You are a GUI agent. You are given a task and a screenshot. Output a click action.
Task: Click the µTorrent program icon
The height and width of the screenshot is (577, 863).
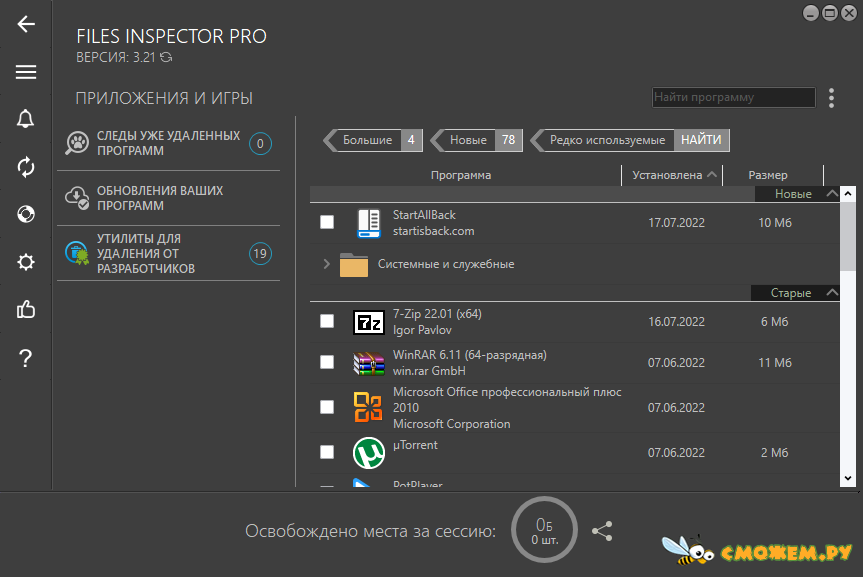(x=368, y=453)
